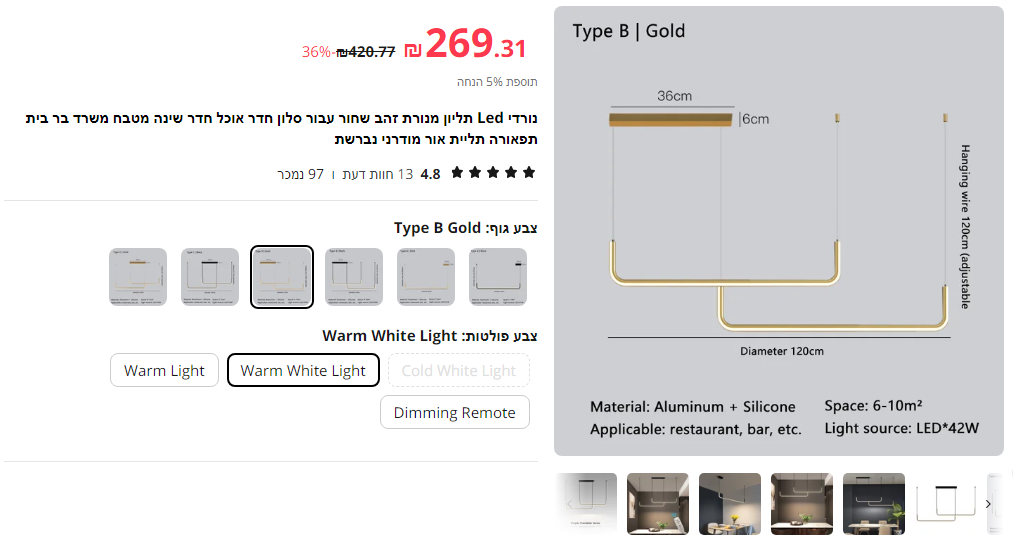Click the previous arrow in thumbnail strip
Viewport: 1013px width, 544px height.
pos(569,504)
